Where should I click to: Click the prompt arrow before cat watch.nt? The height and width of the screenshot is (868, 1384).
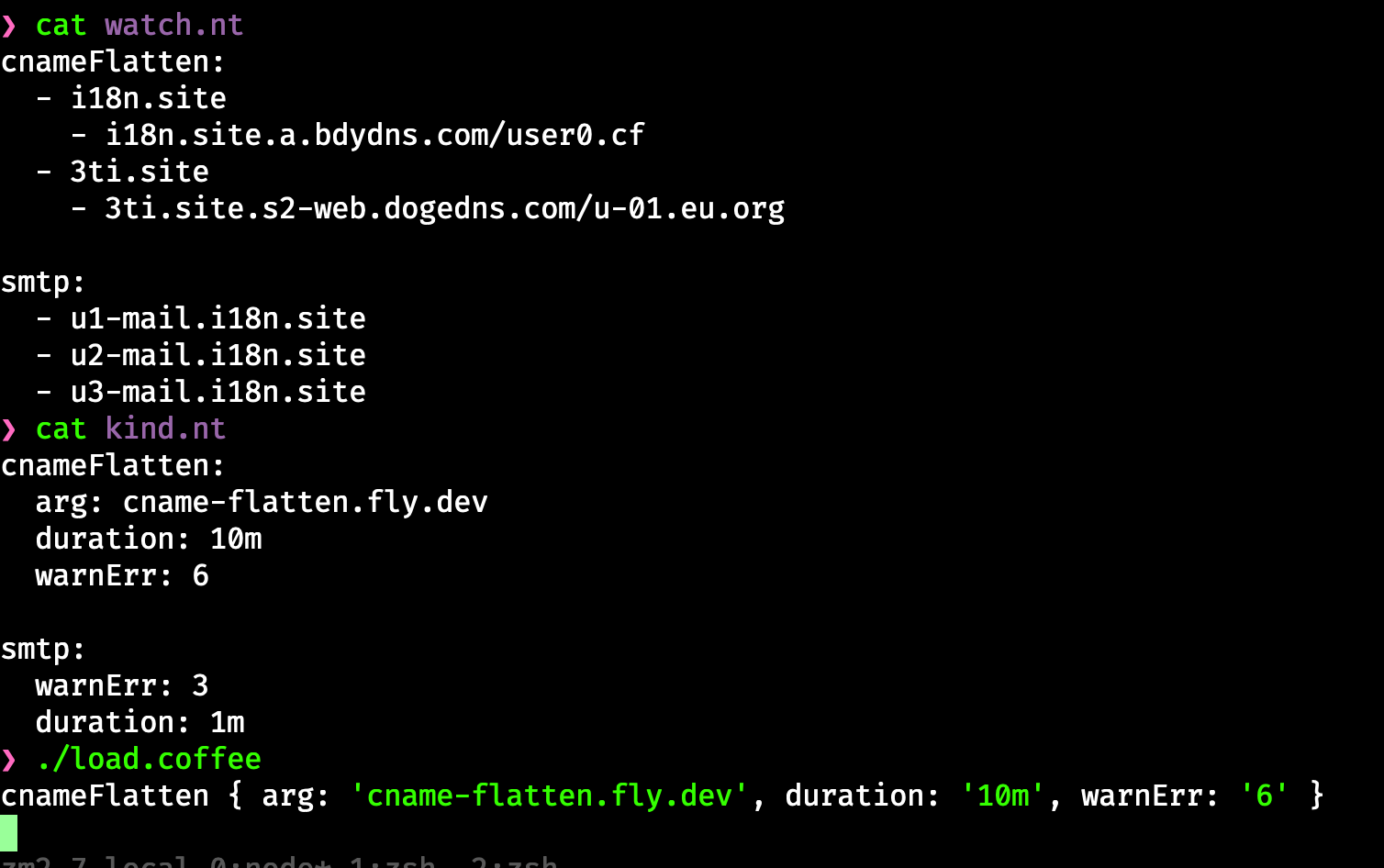coord(9,26)
